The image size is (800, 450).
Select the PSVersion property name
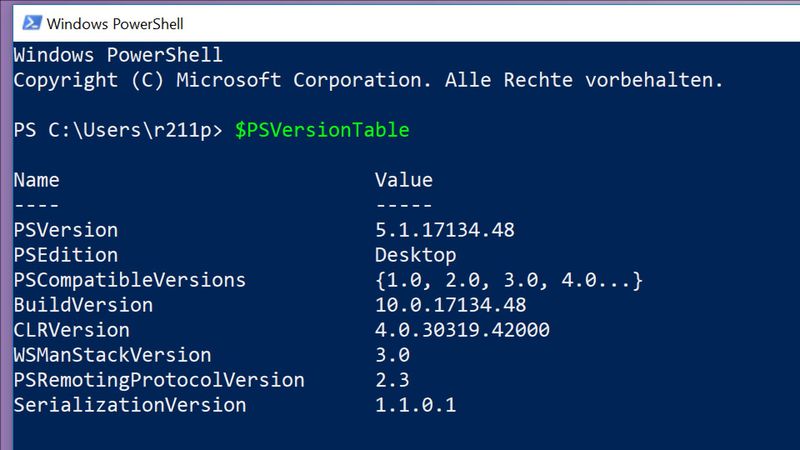pyautogui.click(x=66, y=230)
